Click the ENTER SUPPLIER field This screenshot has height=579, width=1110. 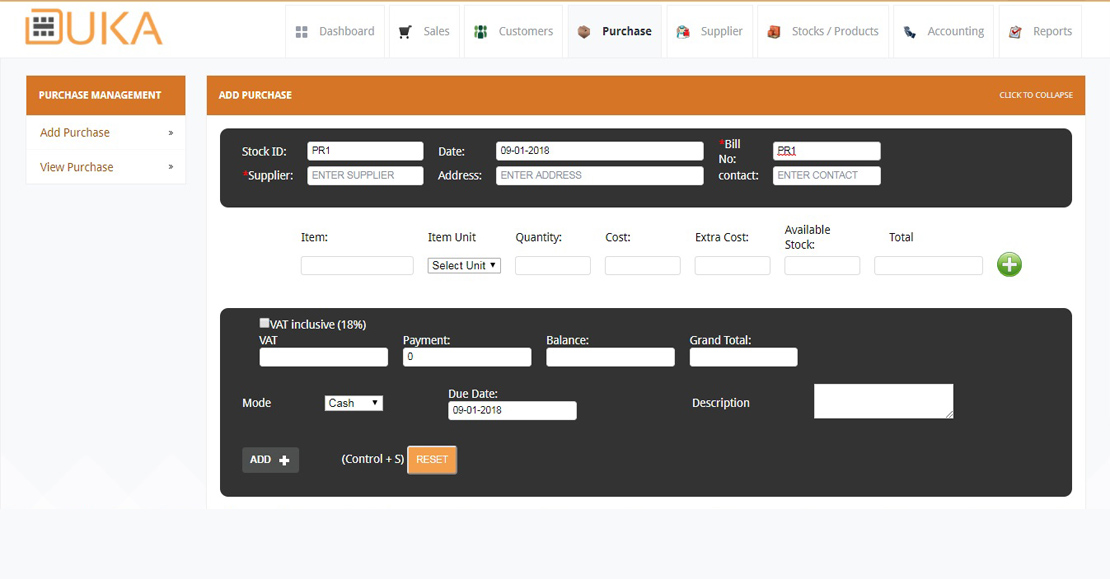tap(365, 176)
